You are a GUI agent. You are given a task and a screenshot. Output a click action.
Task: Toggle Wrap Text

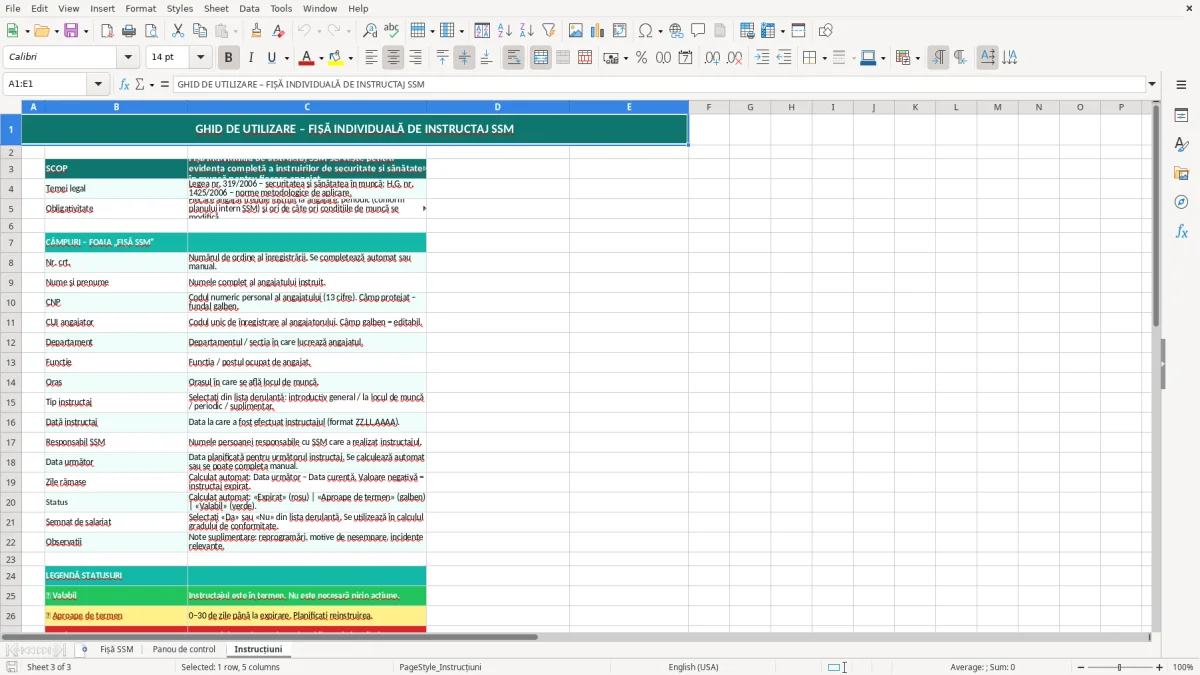pos(513,58)
